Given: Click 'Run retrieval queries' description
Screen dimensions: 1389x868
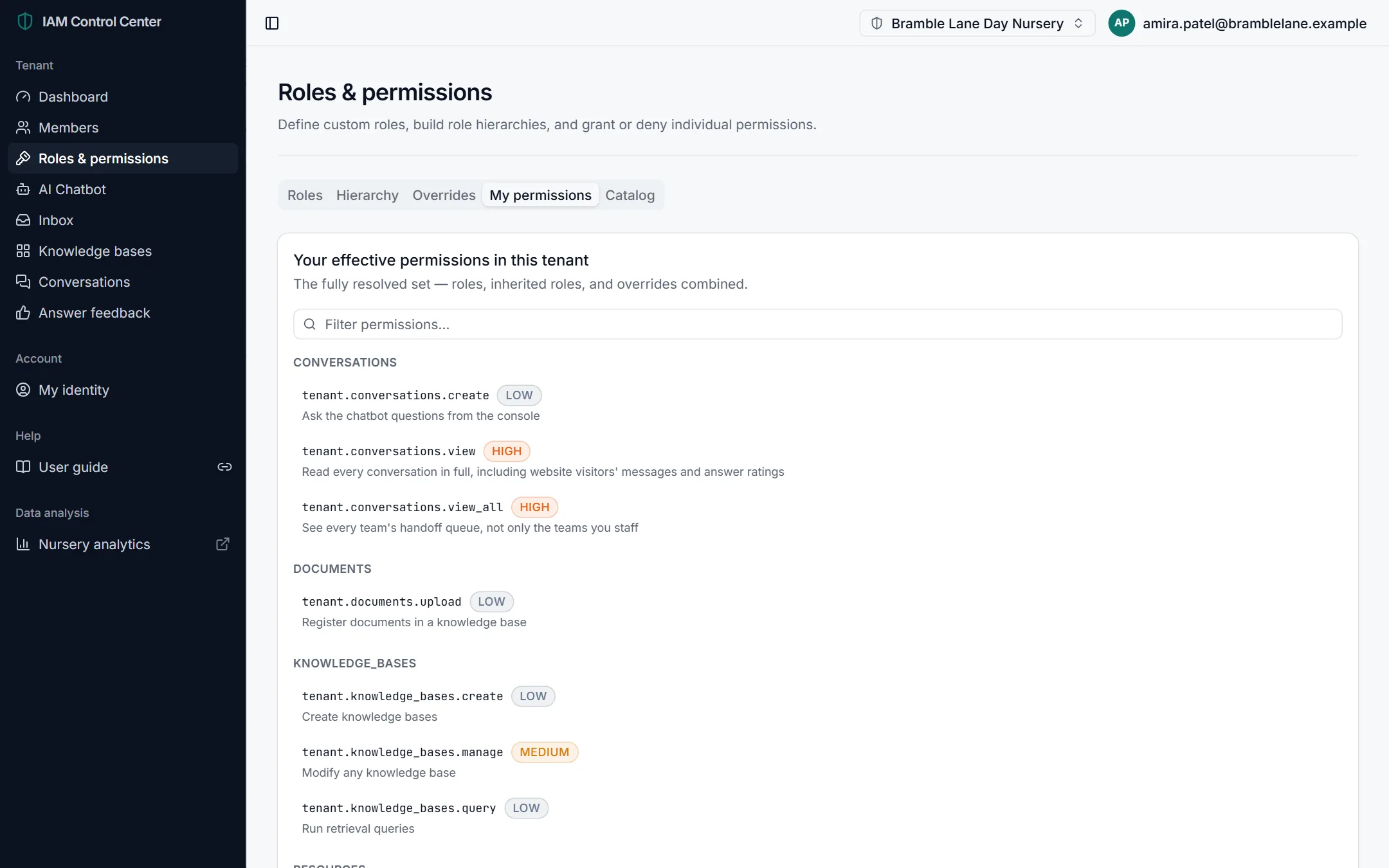Looking at the screenshot, I should pos(358,829).
